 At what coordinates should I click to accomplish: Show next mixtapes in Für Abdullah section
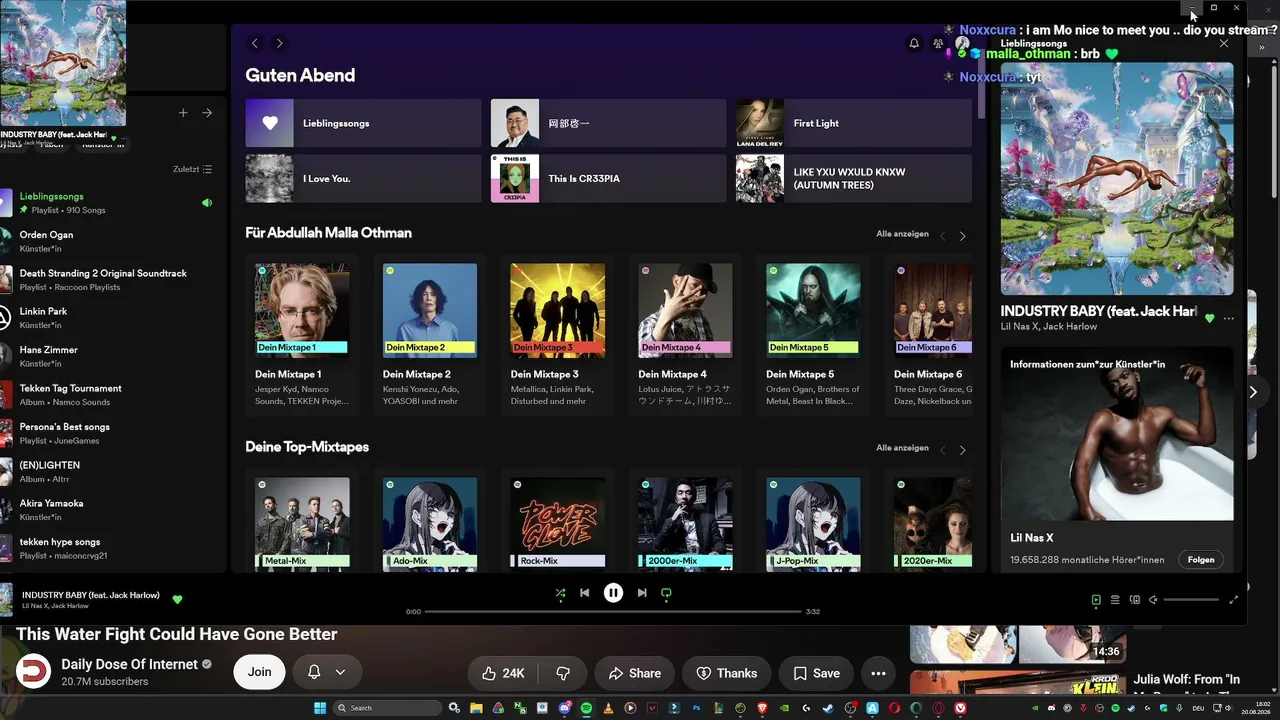tap(962, 236)
